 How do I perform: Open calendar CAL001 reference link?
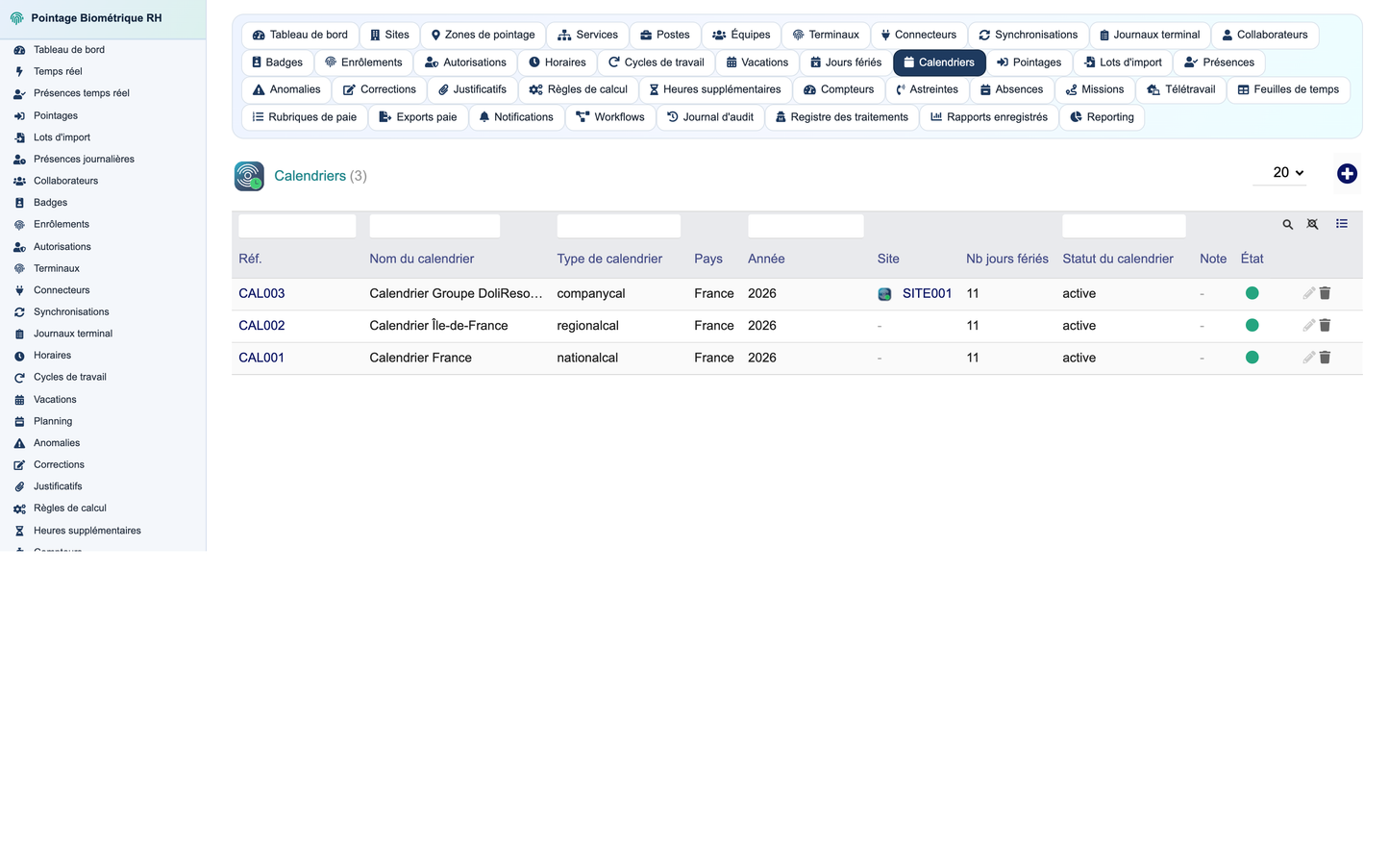click(x=261, y=358)
